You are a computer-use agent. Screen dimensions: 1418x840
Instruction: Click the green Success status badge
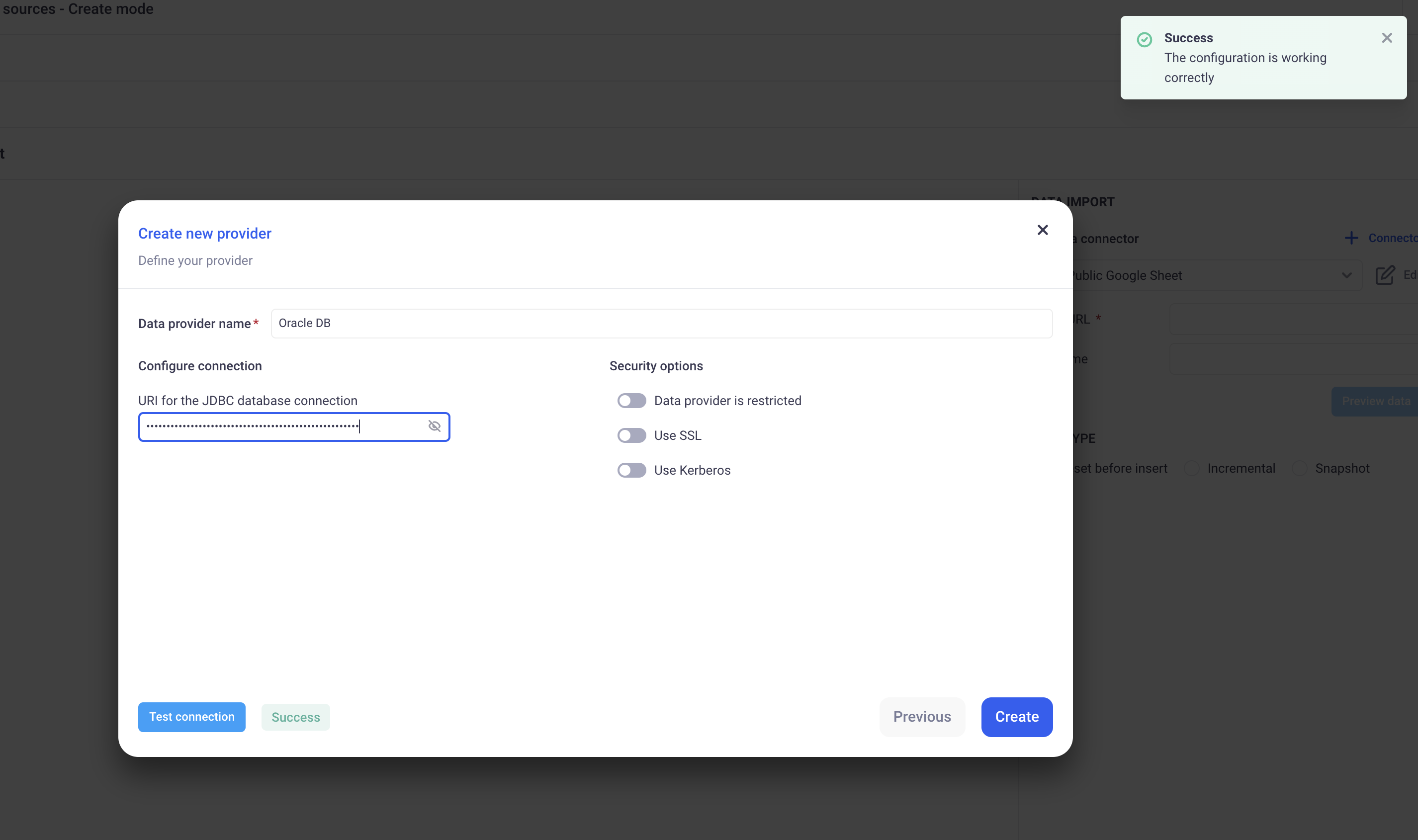pyautogui.click(x=295, y=717)
